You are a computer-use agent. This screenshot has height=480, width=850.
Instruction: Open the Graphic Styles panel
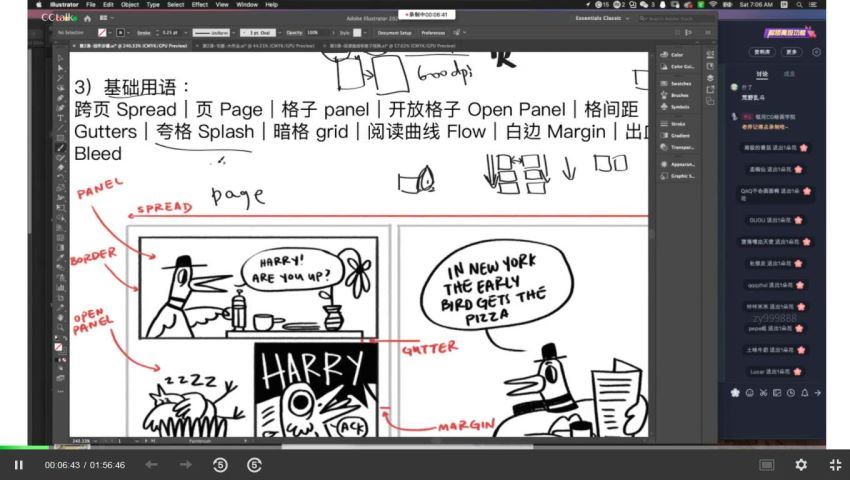(x=677, y=176)
